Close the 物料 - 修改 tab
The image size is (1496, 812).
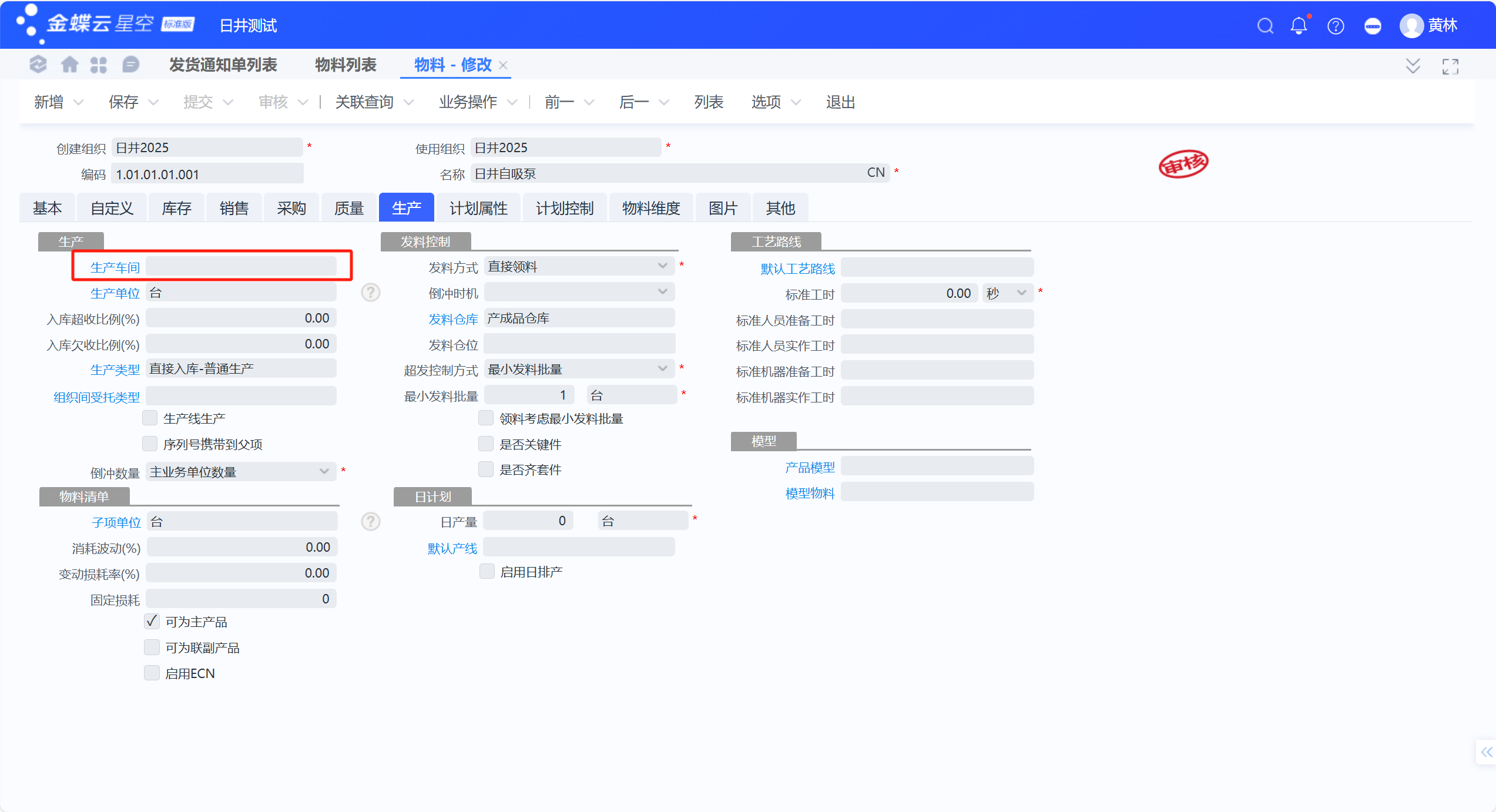click(503, 65)
